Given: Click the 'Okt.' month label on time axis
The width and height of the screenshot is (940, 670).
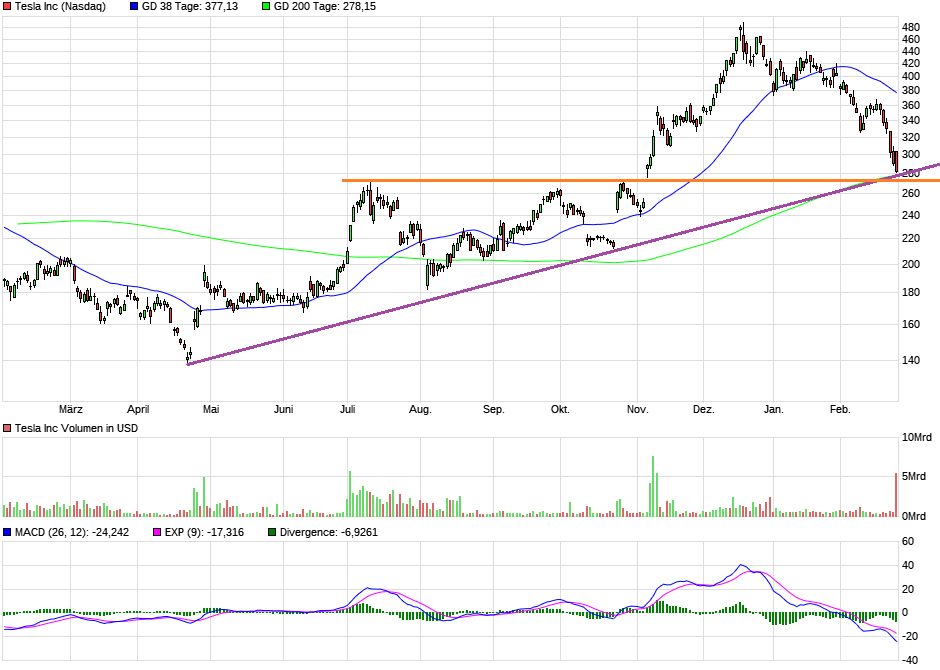Looking at the screenshot, I should (x=560, y=409).
